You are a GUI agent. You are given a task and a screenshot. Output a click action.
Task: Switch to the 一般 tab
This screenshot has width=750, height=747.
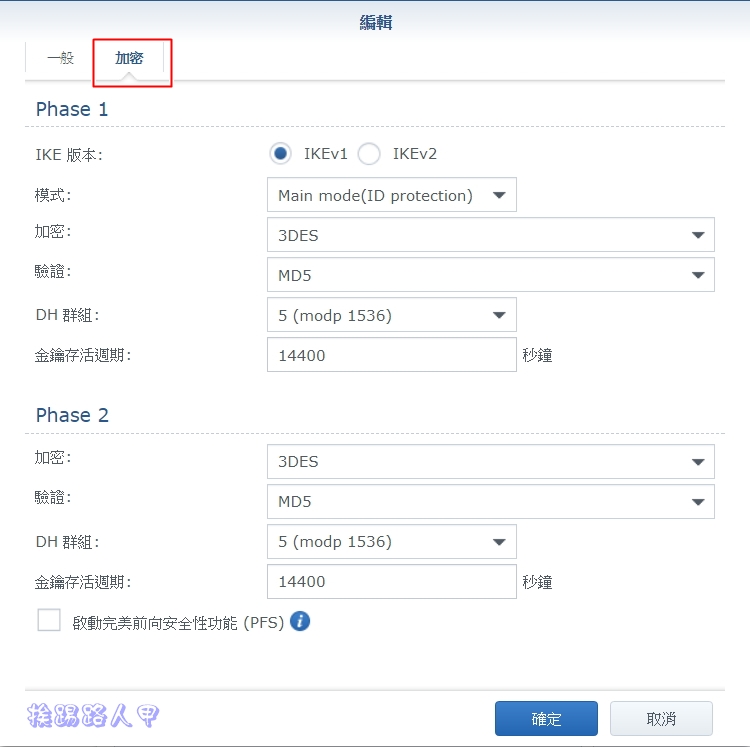tap(60, 58)
